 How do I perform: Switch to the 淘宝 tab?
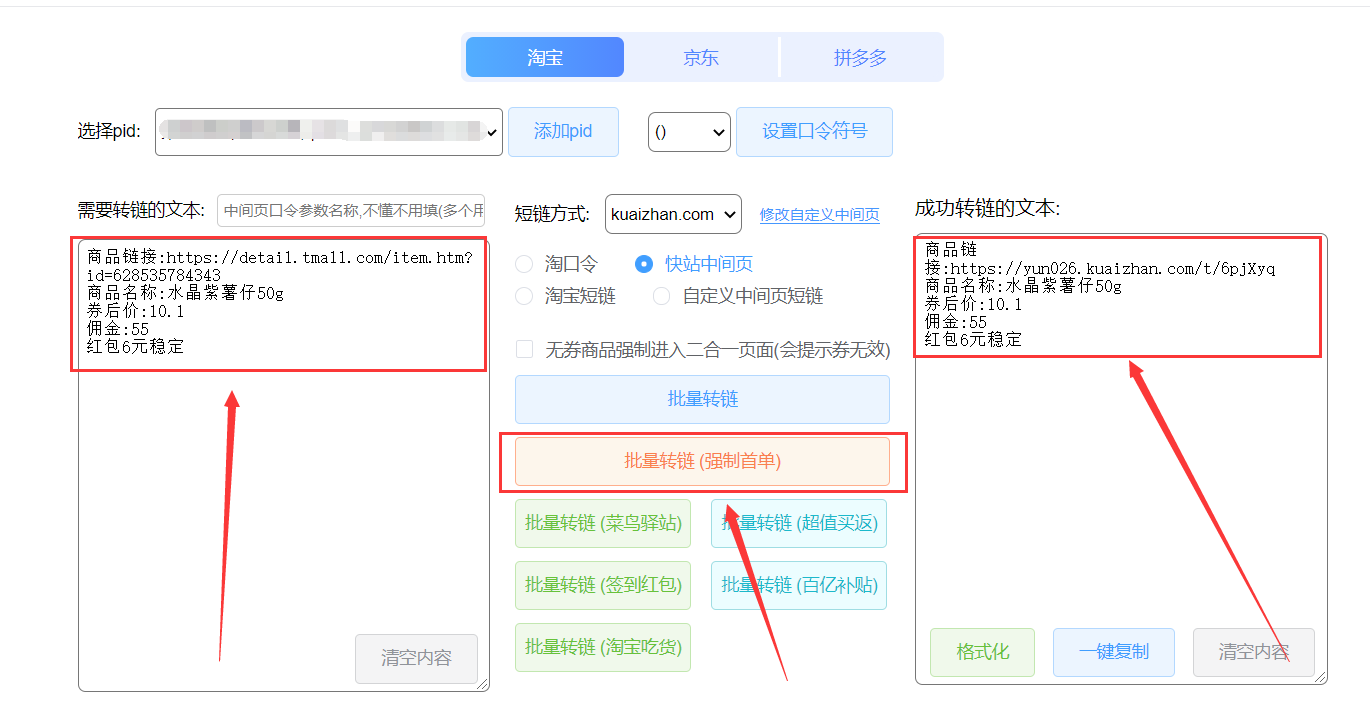tap(545, 57)
